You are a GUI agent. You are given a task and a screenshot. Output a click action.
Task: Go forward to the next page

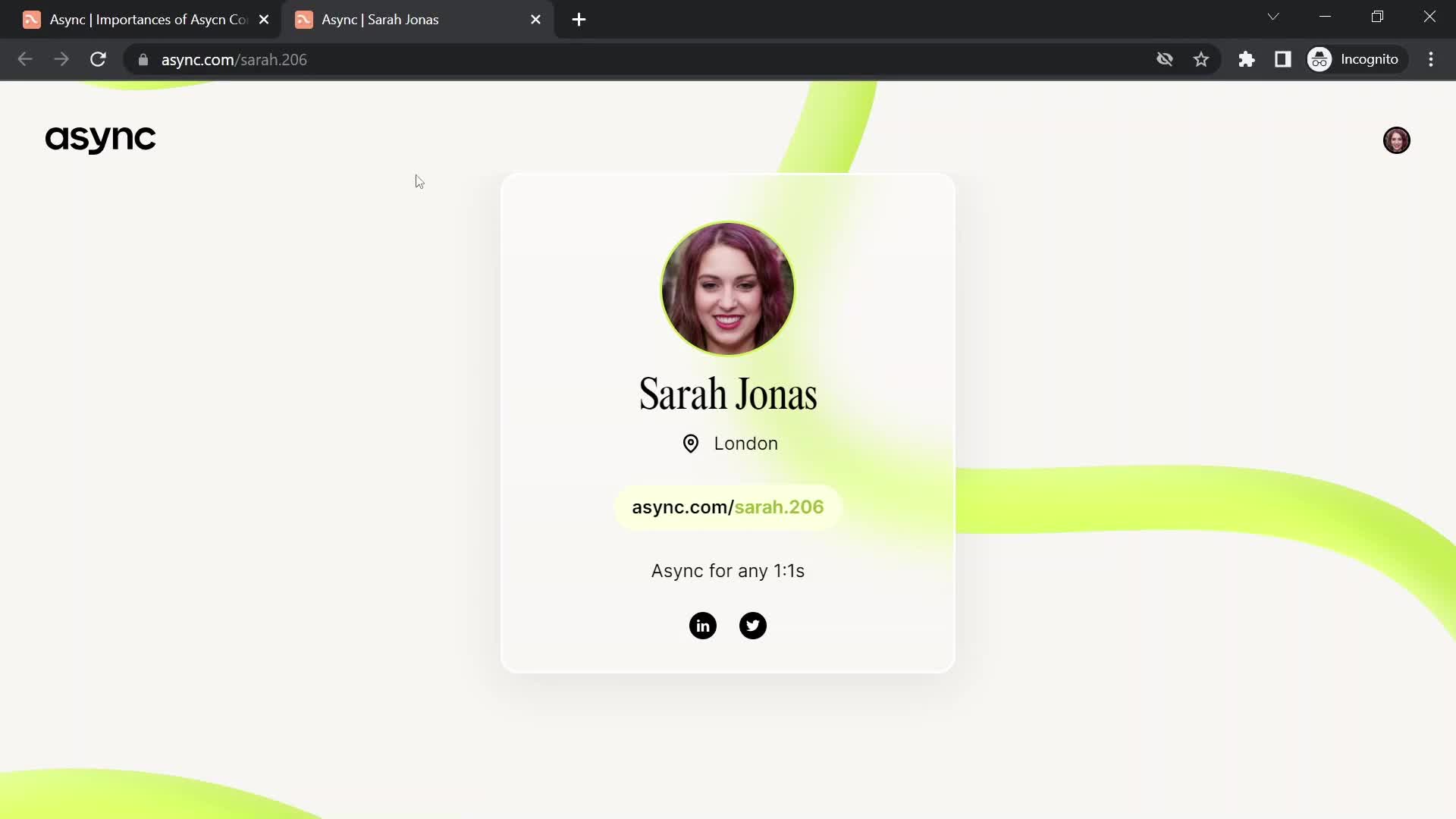(x=61, y=59)
